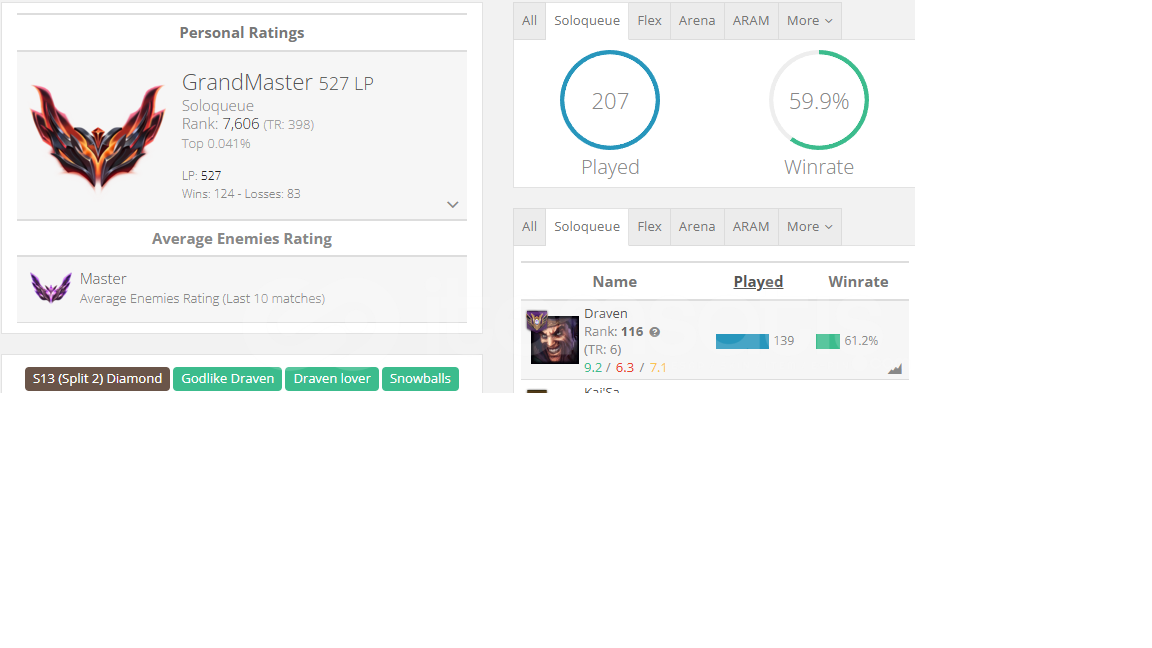The height and width of the screenshot is (648, 1152).
Task: Select ARAM tab above the champions table
Action: pos(751,226)
